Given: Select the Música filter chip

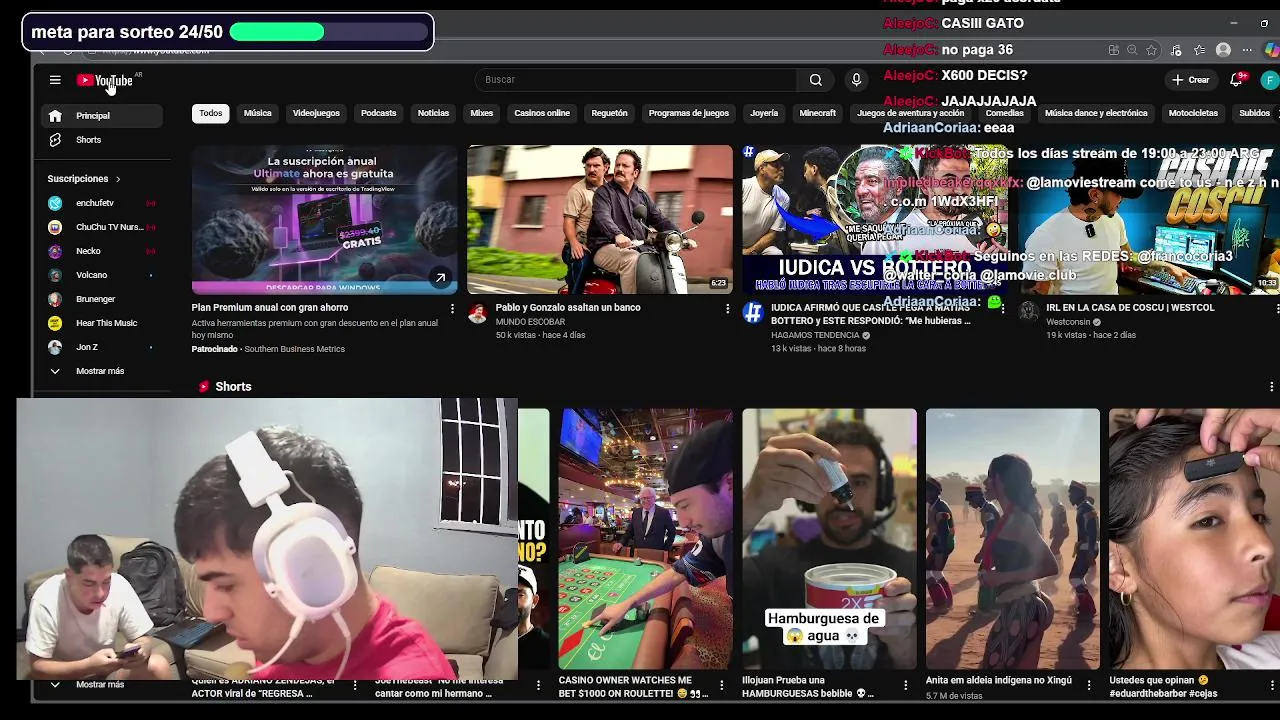Looking at the screenshot, I should coord(257,113).
